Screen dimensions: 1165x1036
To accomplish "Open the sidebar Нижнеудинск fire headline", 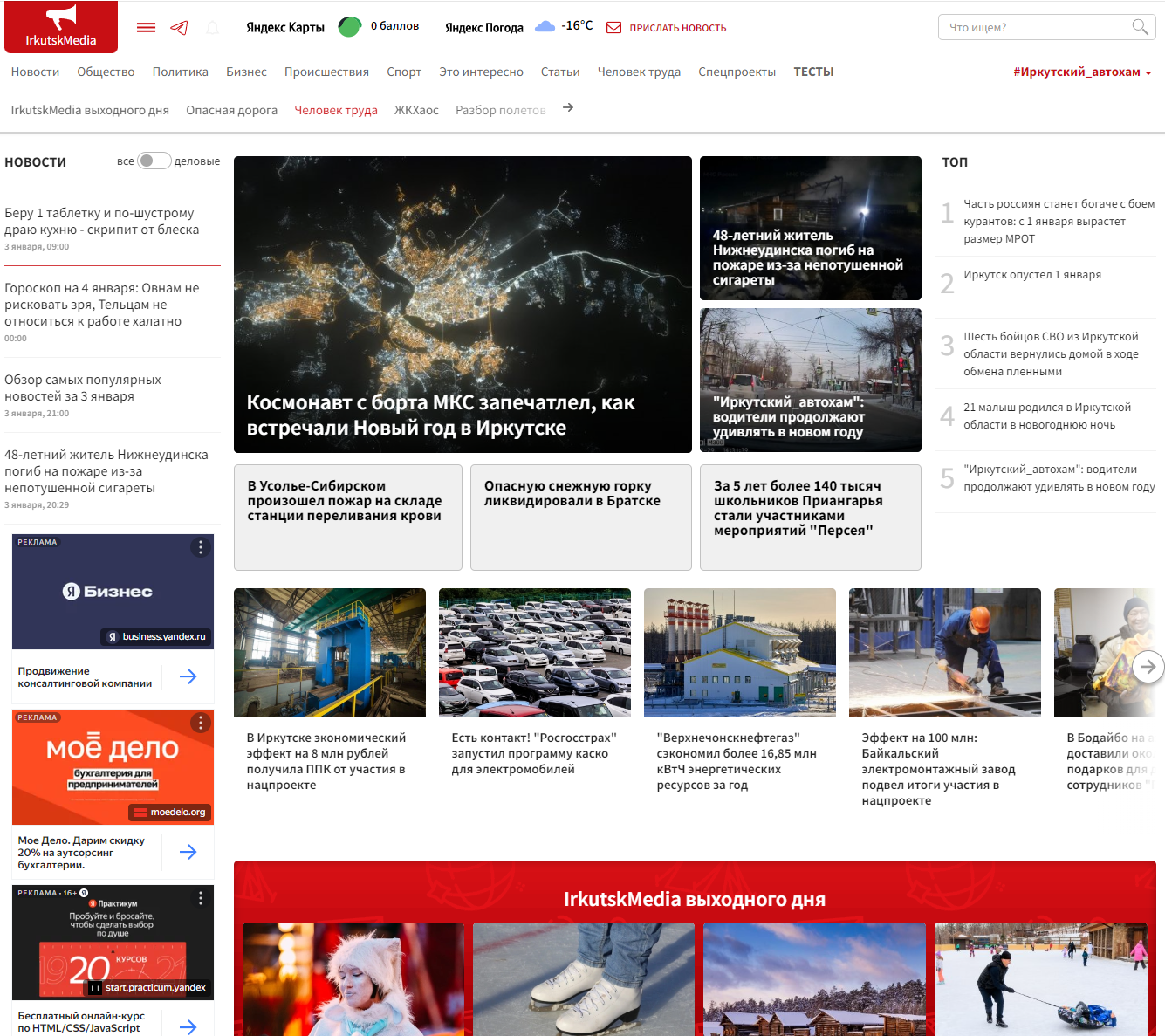I will pyautogui.click(x=106, y=471).
